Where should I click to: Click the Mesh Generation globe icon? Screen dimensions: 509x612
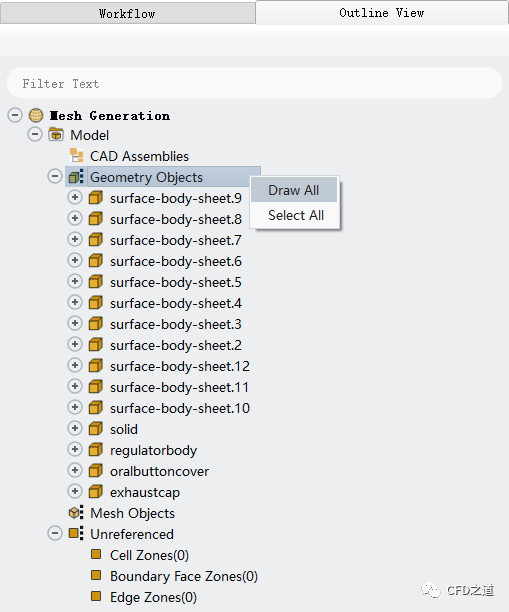click(36, 116)
